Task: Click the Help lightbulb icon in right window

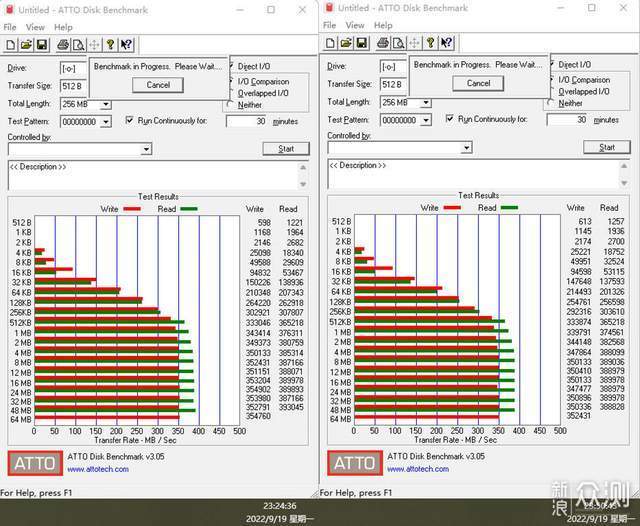Action: tap(430, 43)
